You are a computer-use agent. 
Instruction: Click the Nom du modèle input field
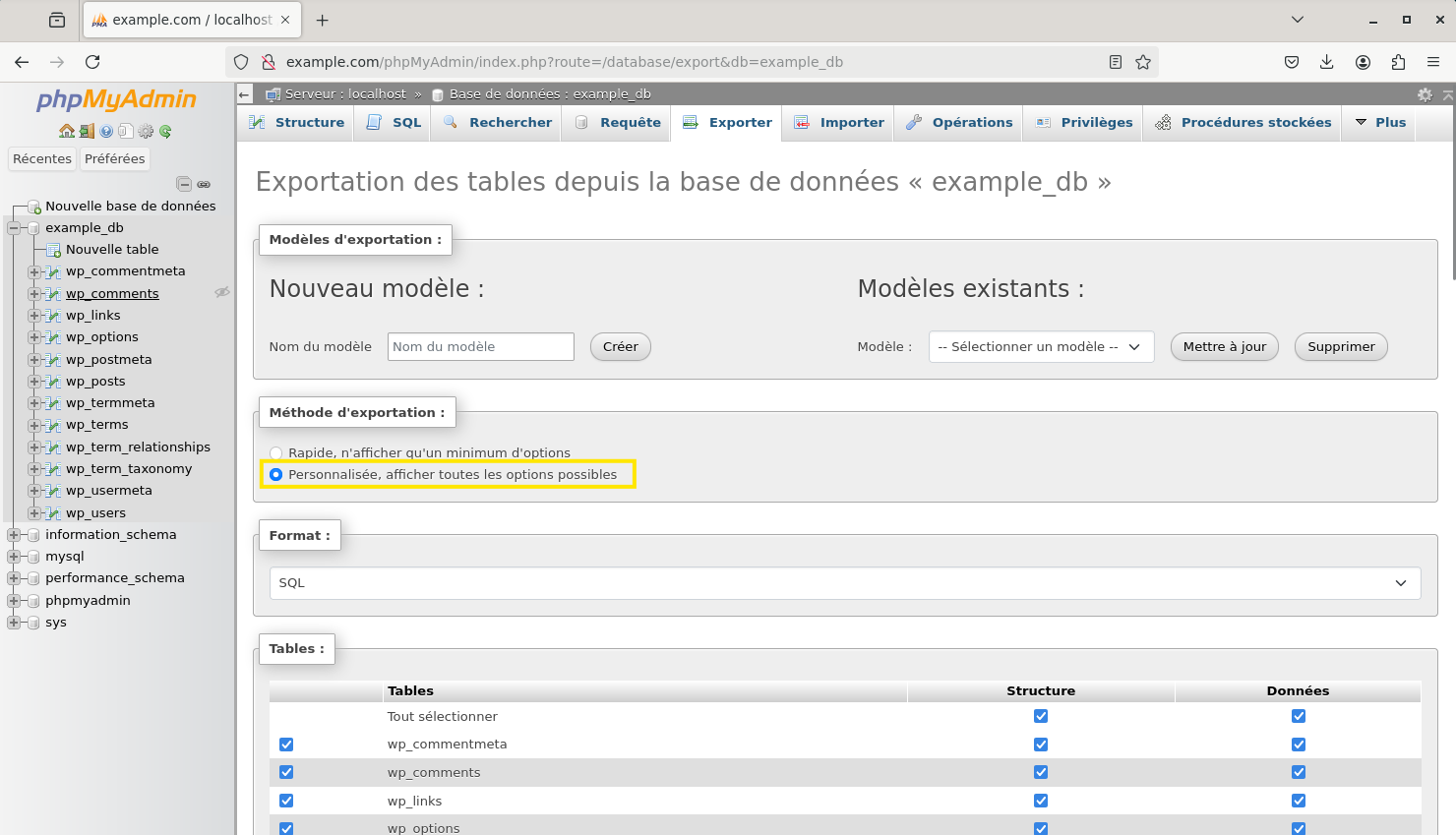point(481,347)
